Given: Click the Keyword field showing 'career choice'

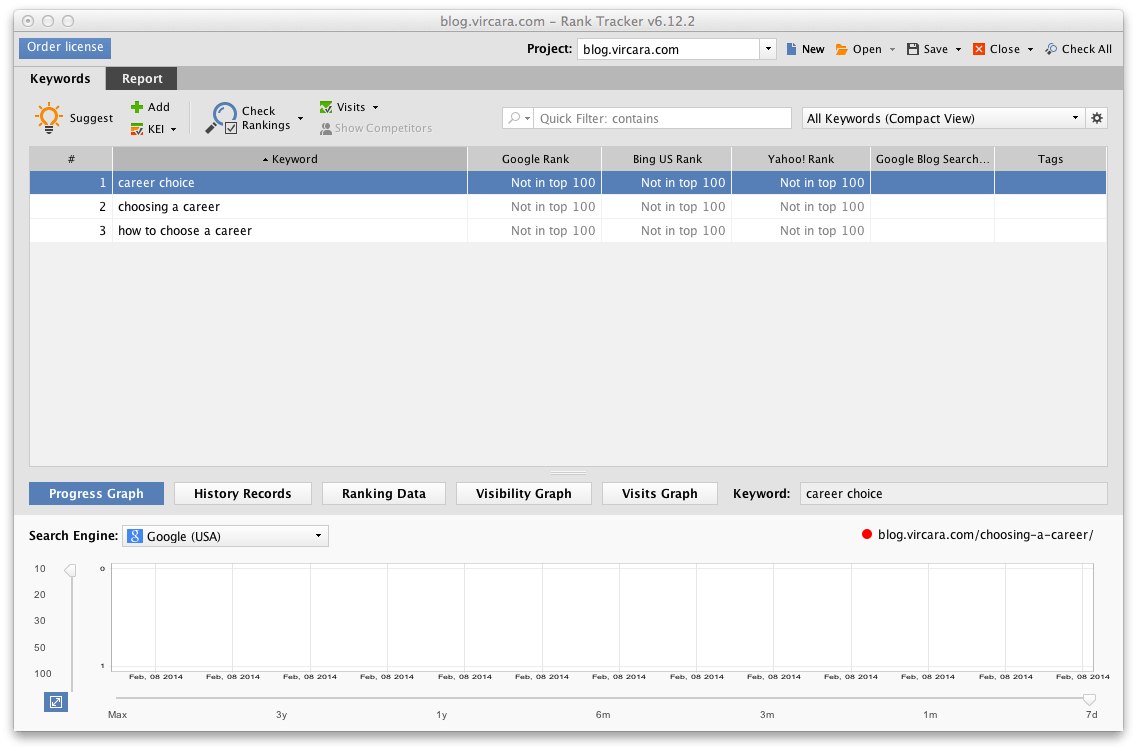Looking at the screenshot, I should tap(954, 494).
